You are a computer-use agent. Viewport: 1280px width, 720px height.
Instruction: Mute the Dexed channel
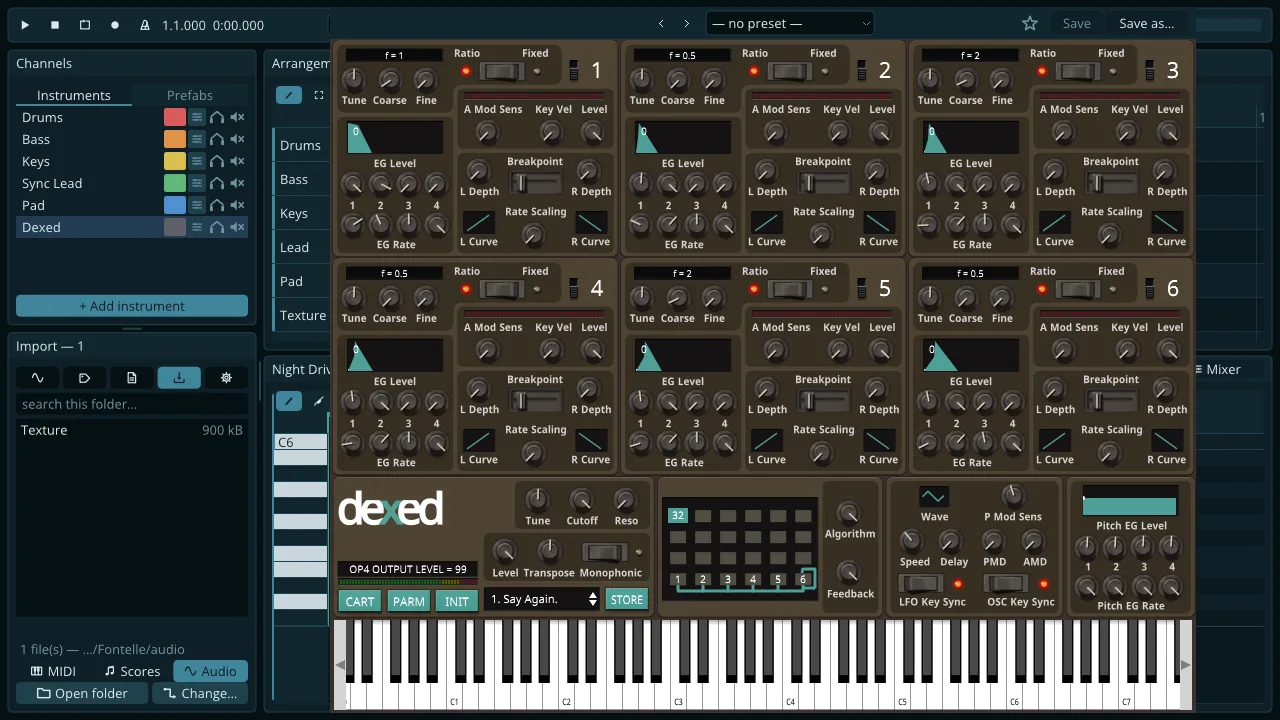coord(237,227)
